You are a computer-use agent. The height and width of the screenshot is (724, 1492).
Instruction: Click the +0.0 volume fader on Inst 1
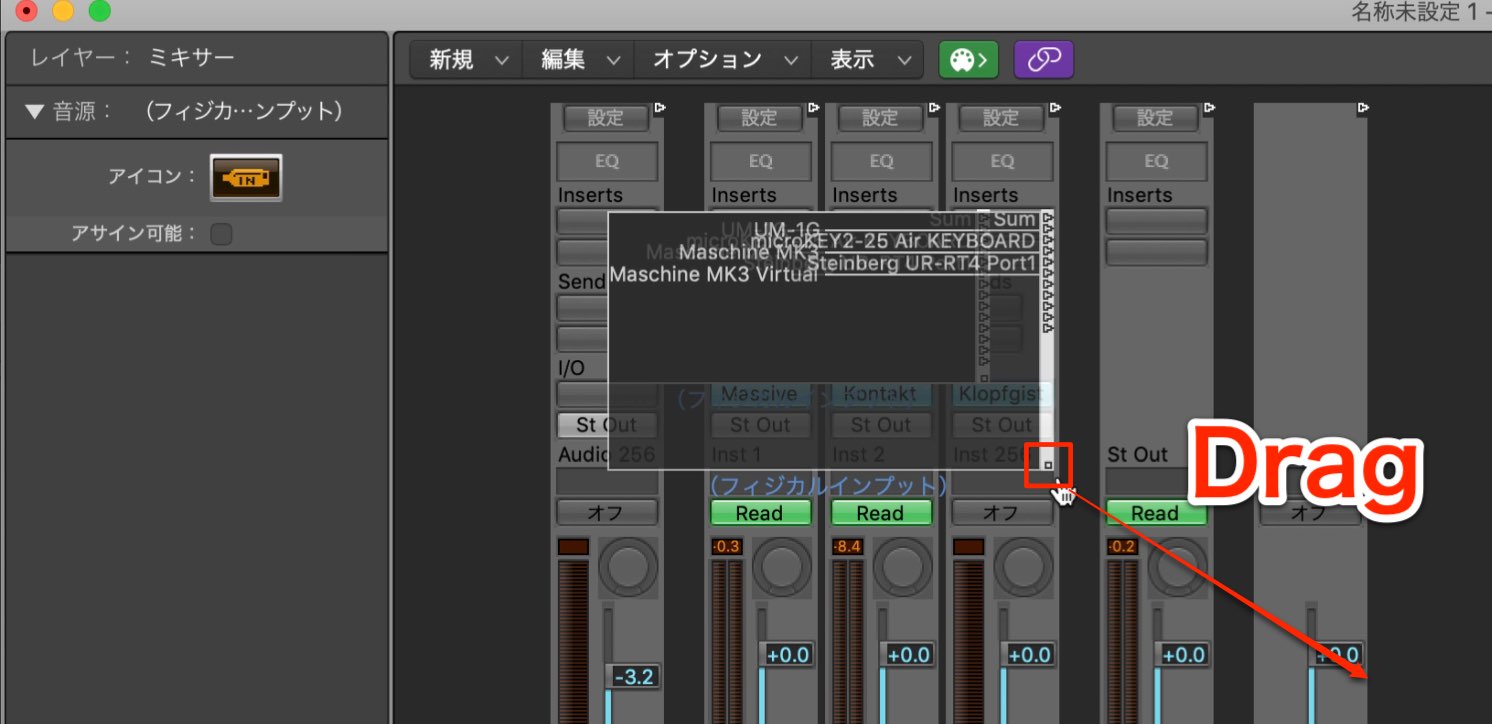pyautogui.click(x=787, y=655)
